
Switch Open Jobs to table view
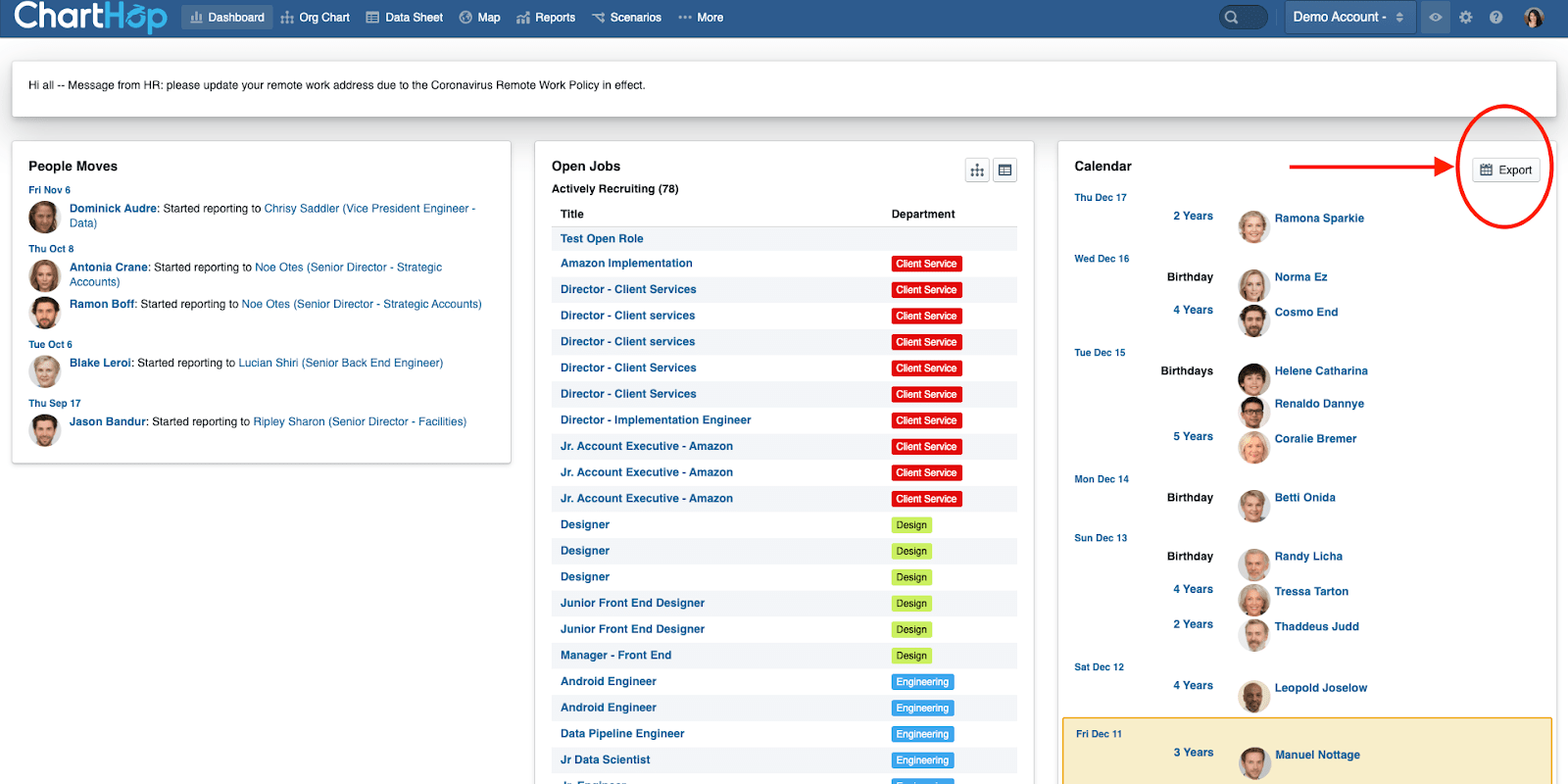pos(1004,171)
